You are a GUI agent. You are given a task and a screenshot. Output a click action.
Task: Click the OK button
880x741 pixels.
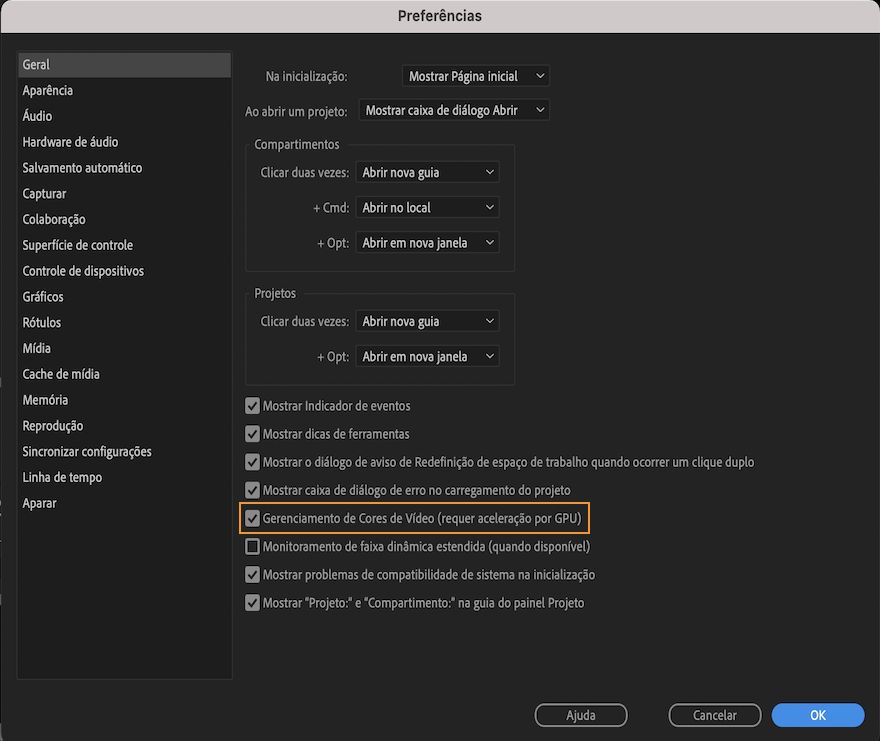tap(817, 715)
